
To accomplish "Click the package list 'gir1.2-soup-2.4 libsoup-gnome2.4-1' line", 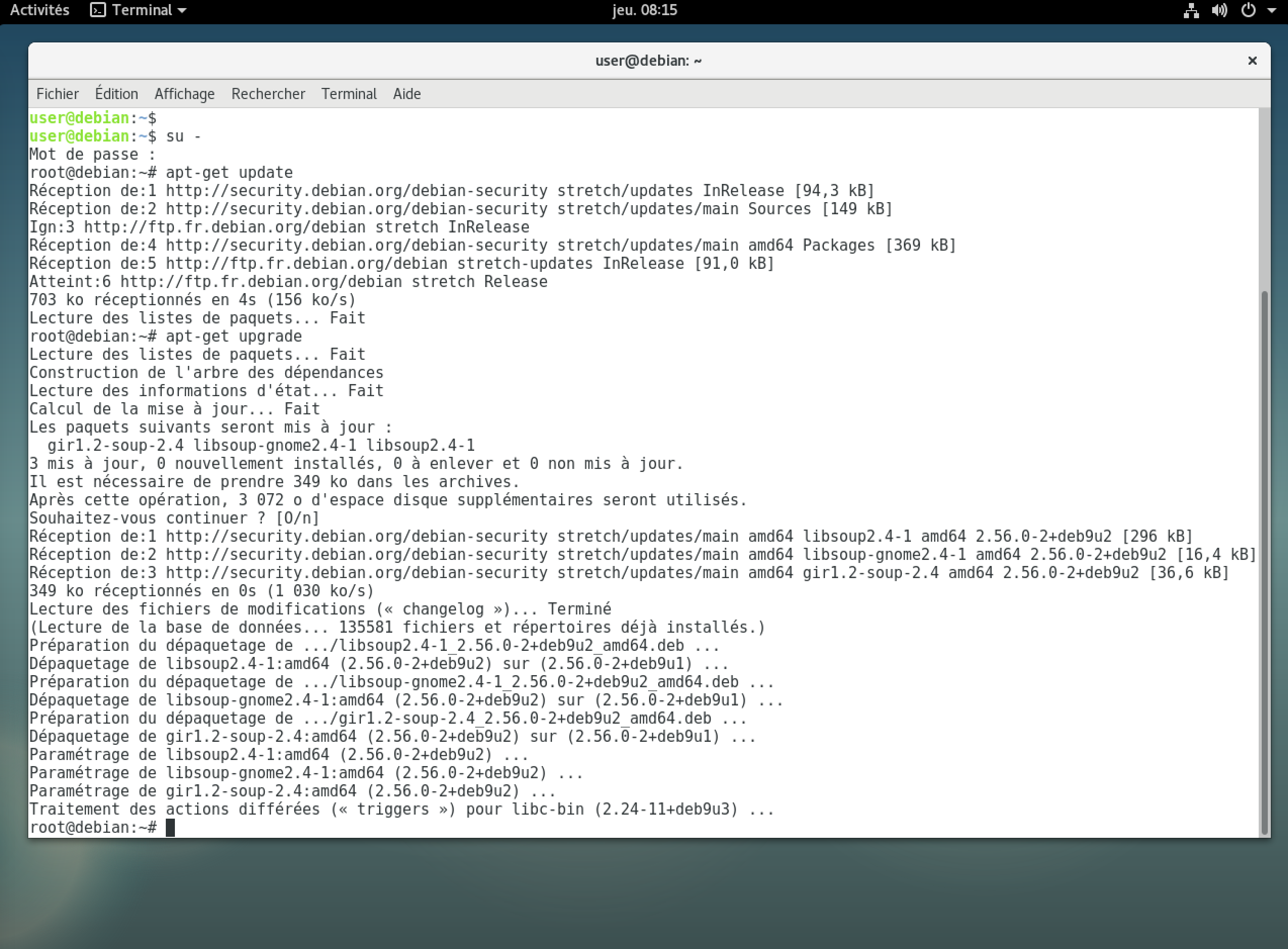I will [261, 445].
